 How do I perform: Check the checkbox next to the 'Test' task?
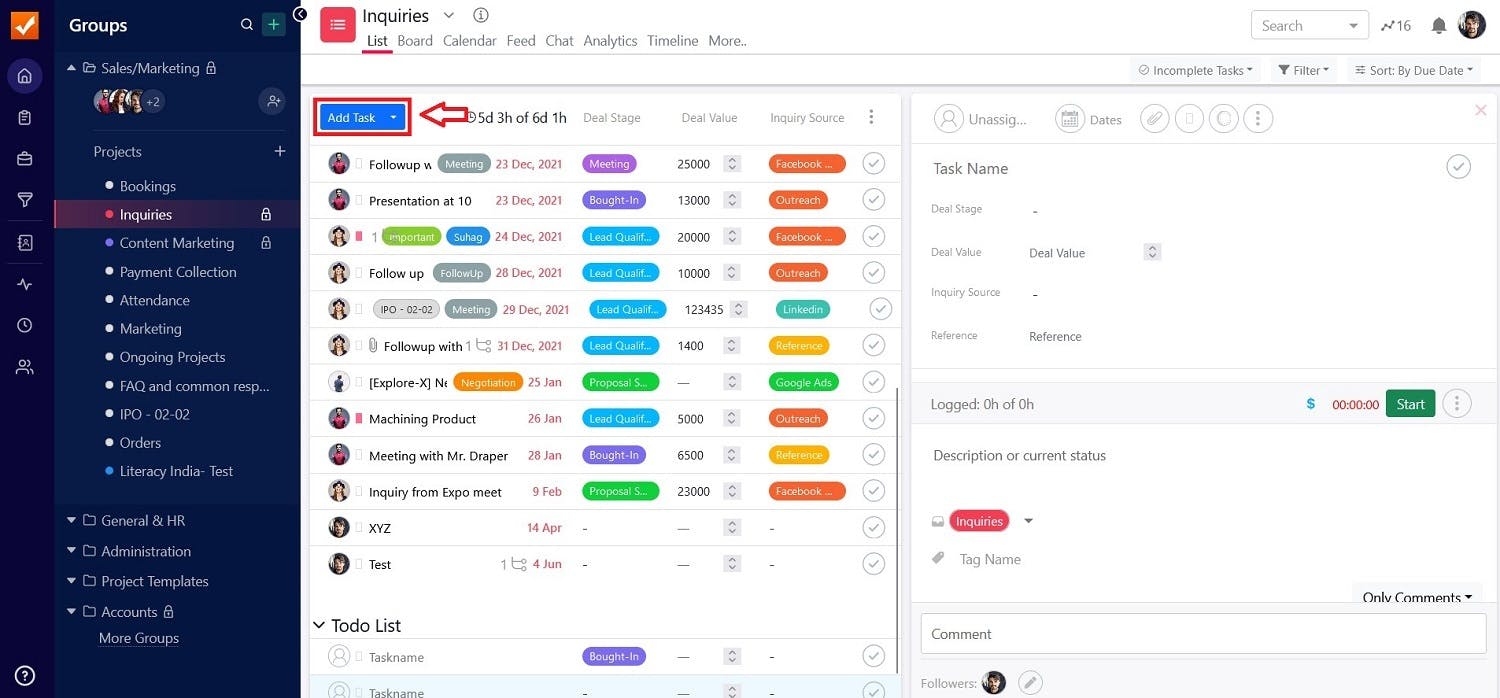click(x=873, y=563)
